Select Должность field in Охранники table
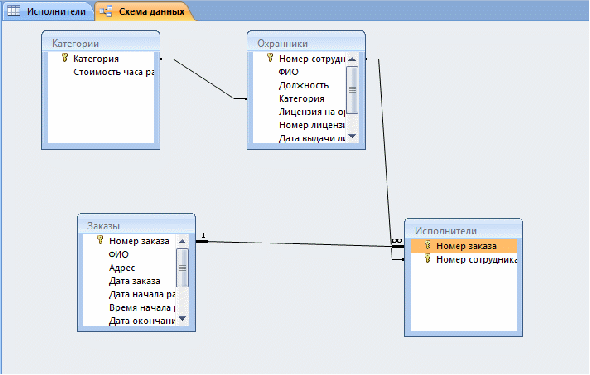This screenshot has width=590, height=375. [304, 85]
